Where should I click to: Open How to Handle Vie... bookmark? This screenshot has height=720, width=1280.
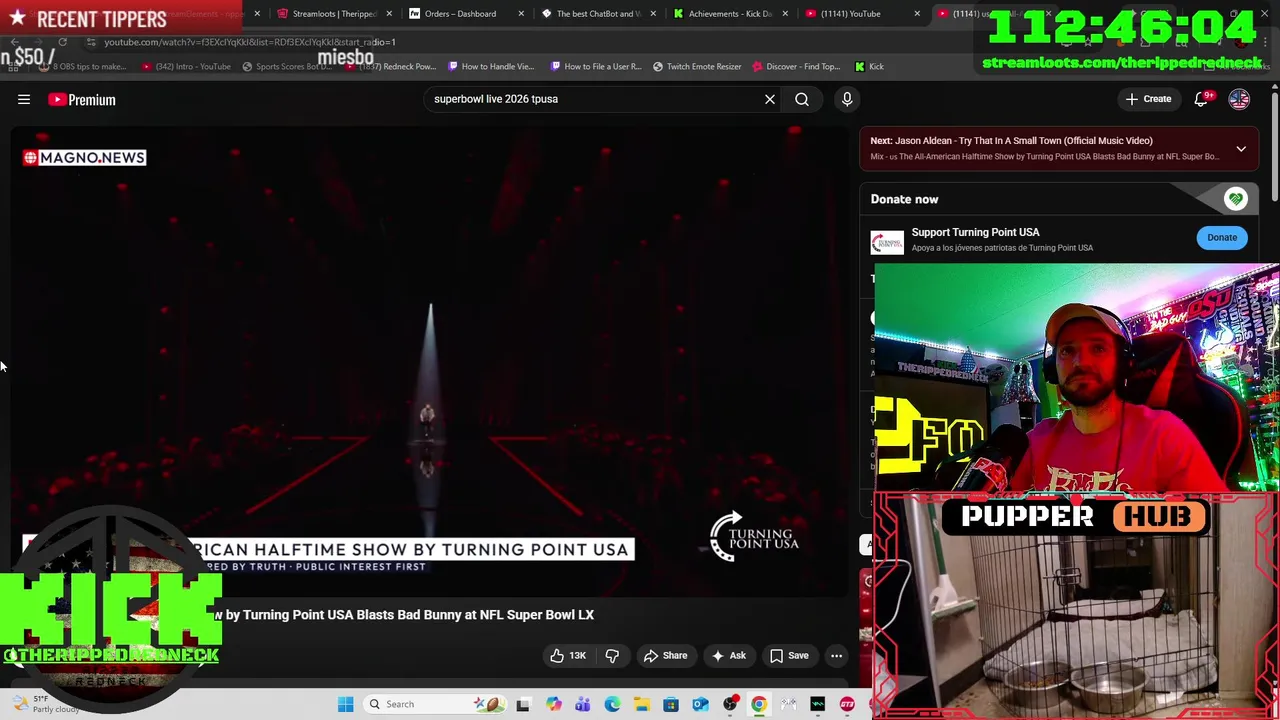pos(491,66)
